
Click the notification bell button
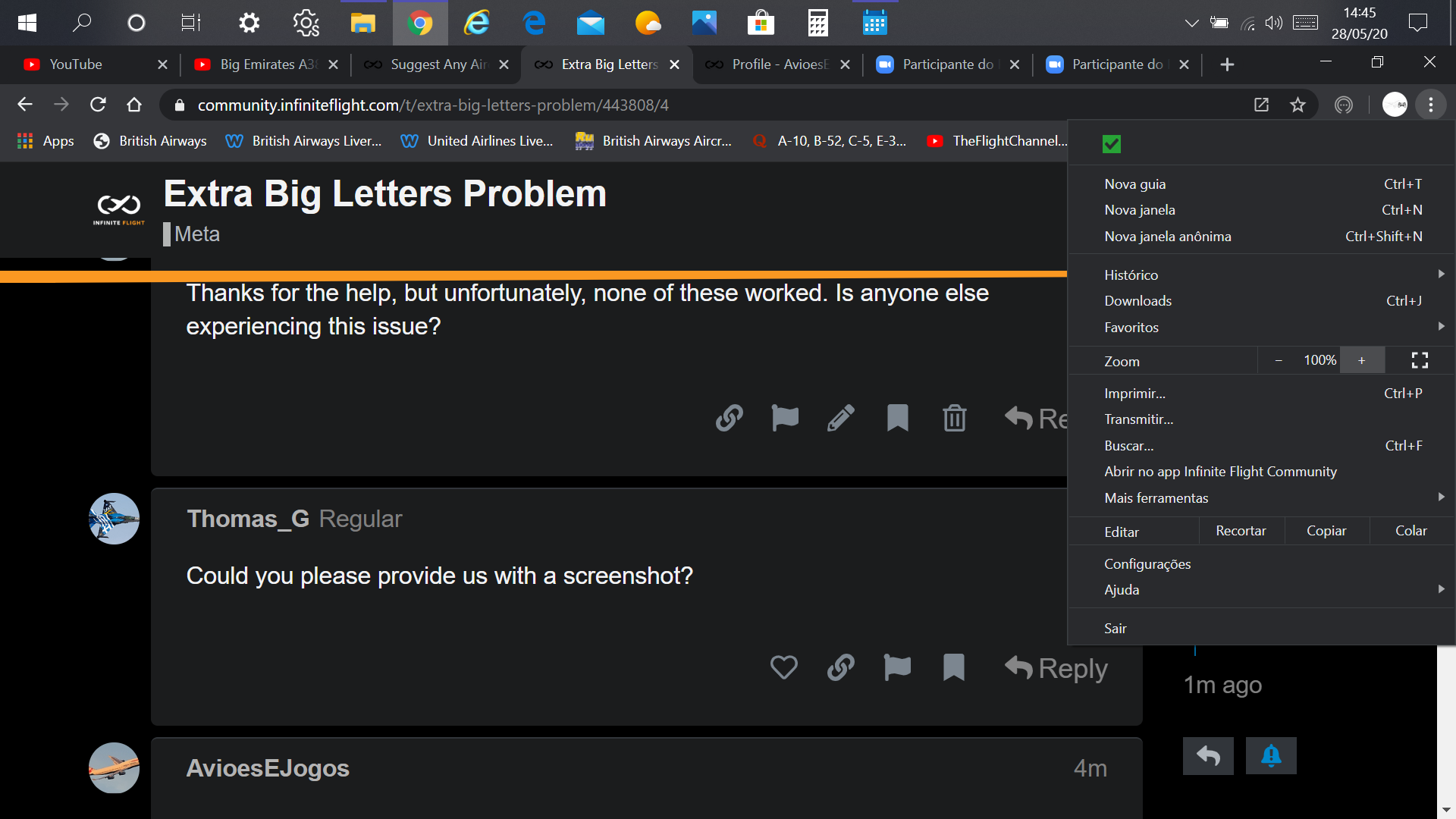(1271, 756)
